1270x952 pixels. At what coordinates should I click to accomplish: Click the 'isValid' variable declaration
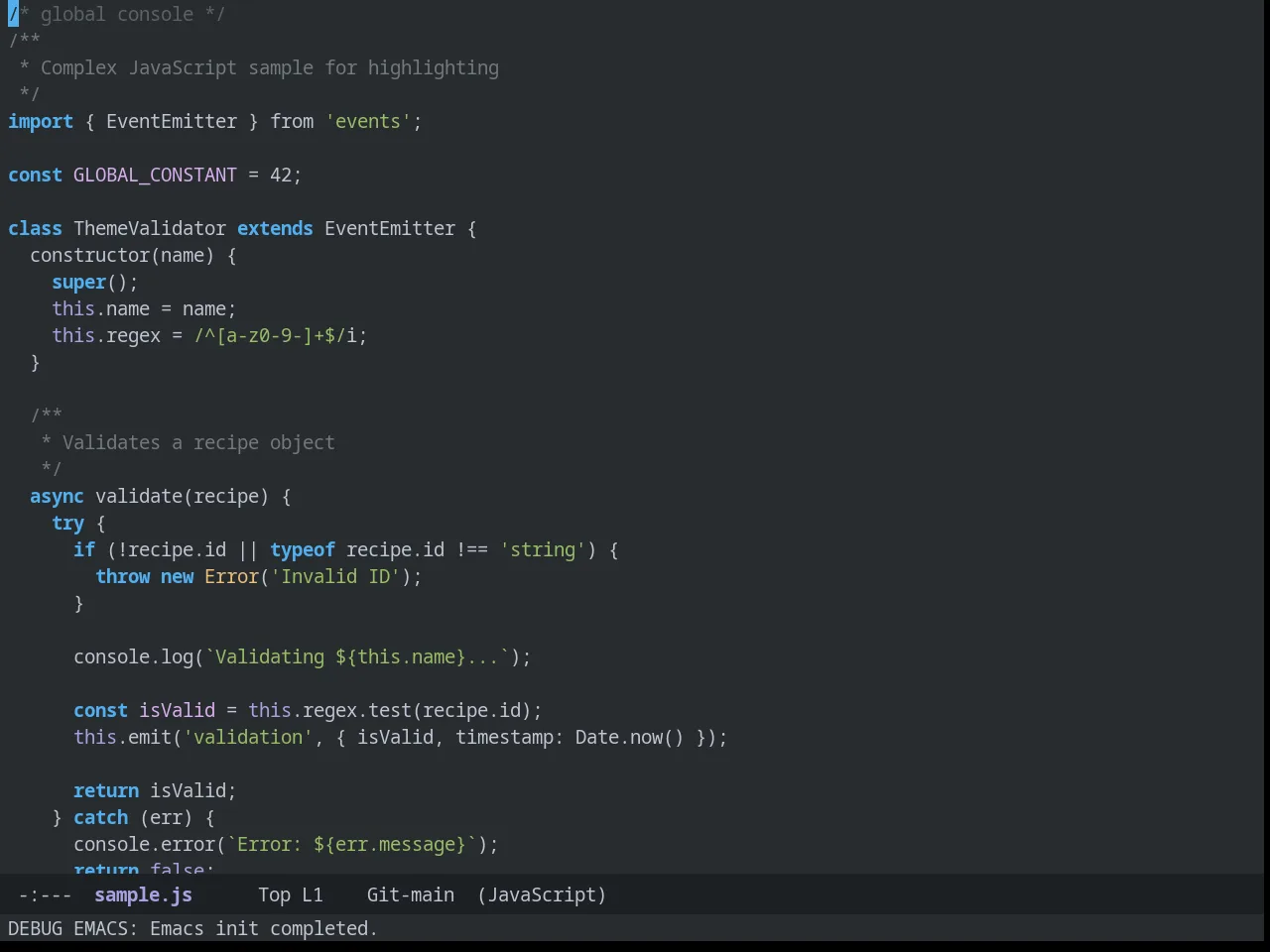(177, 710)
